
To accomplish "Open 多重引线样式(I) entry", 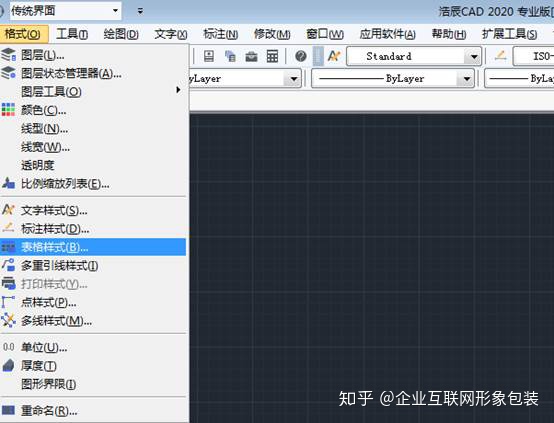I will tap(93, 265).
